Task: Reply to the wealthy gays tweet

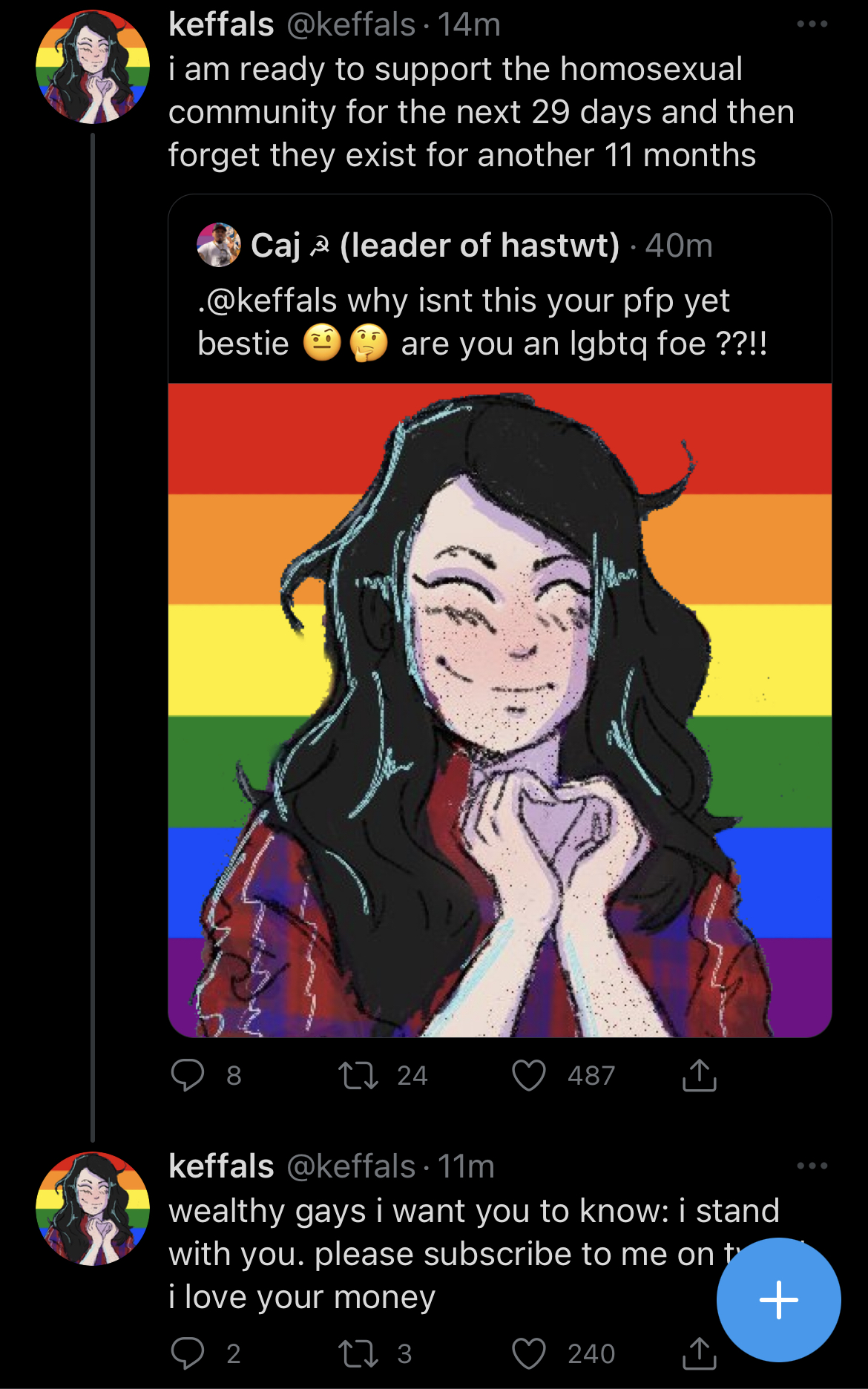Action: click(188, 1353)
